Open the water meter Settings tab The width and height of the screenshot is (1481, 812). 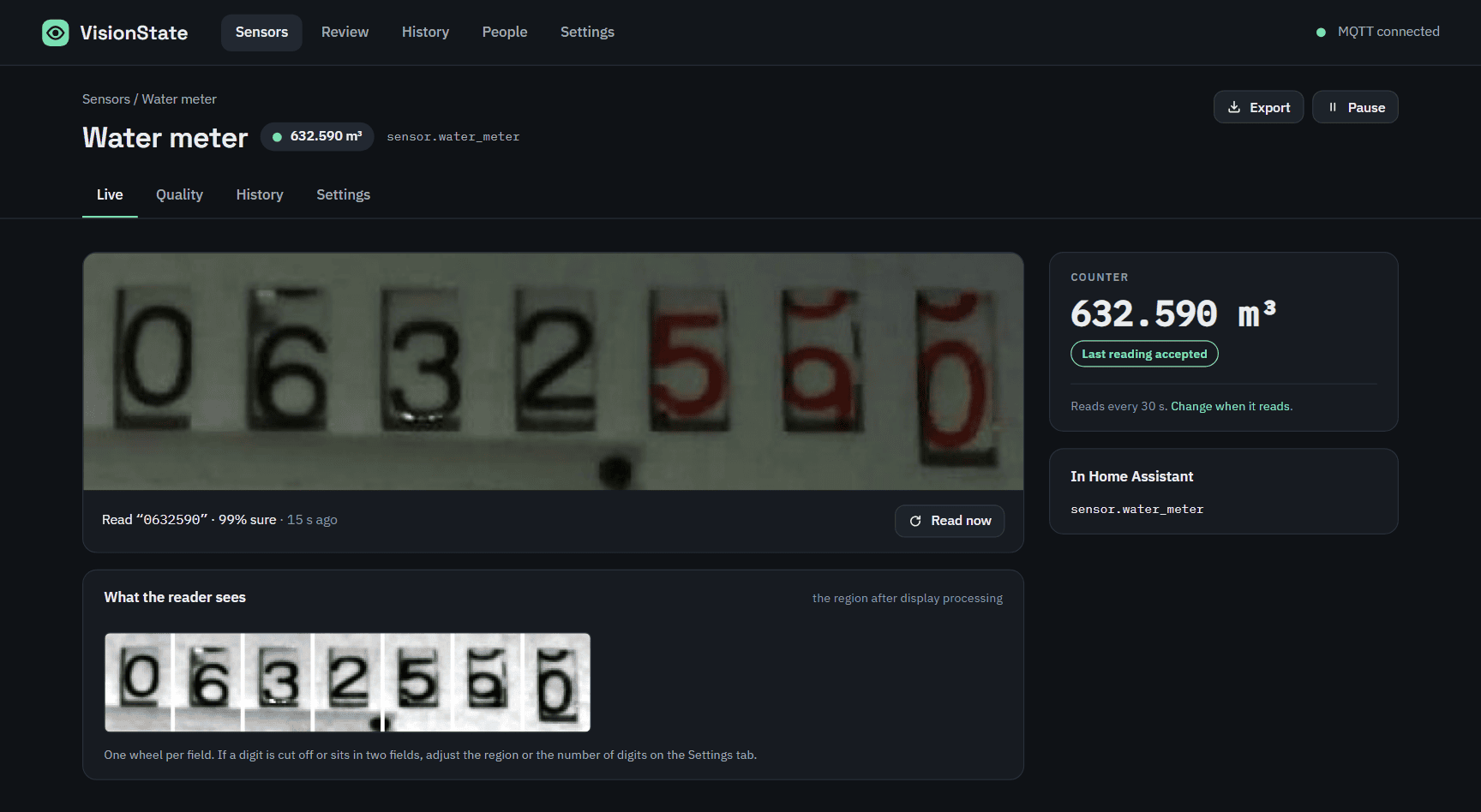click(x=343, y=195)
